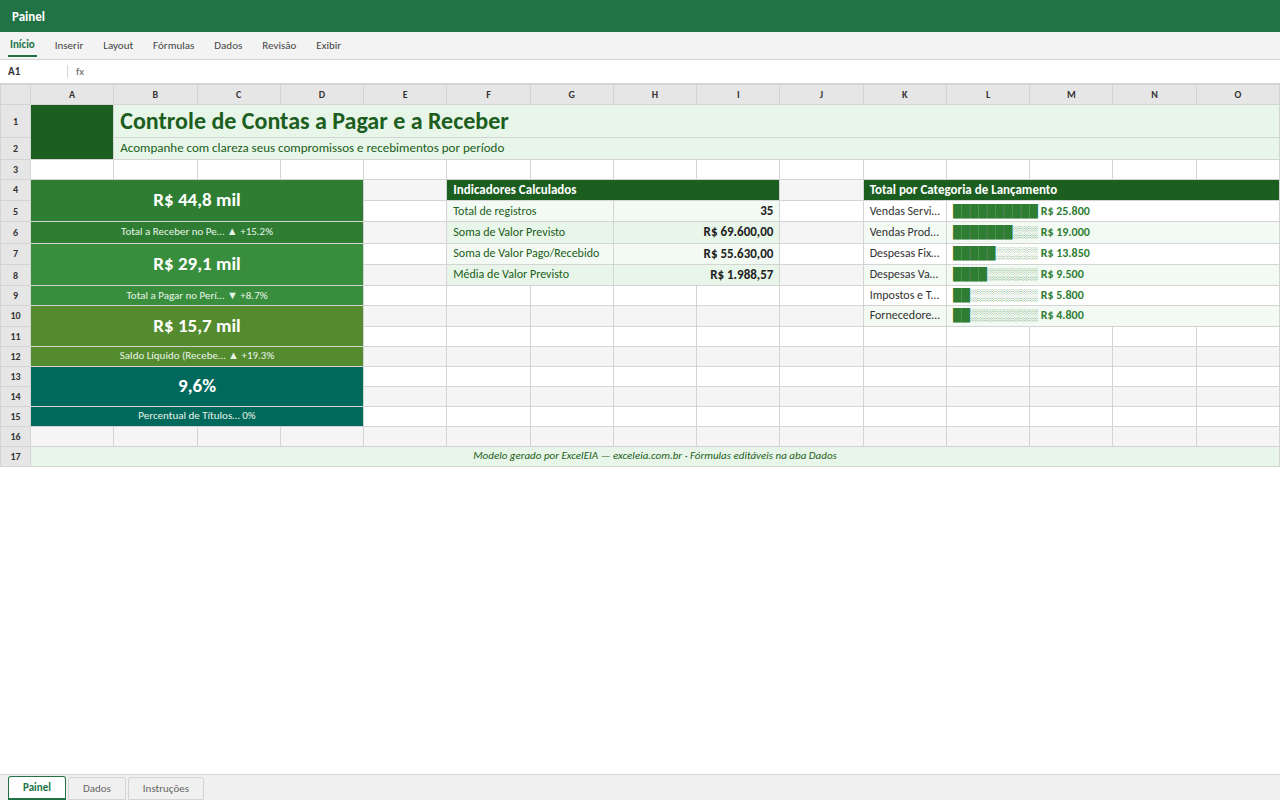Click the 'Média de Valor Previsto' label
Screen dimensions: 1280x800
[530, 274]
